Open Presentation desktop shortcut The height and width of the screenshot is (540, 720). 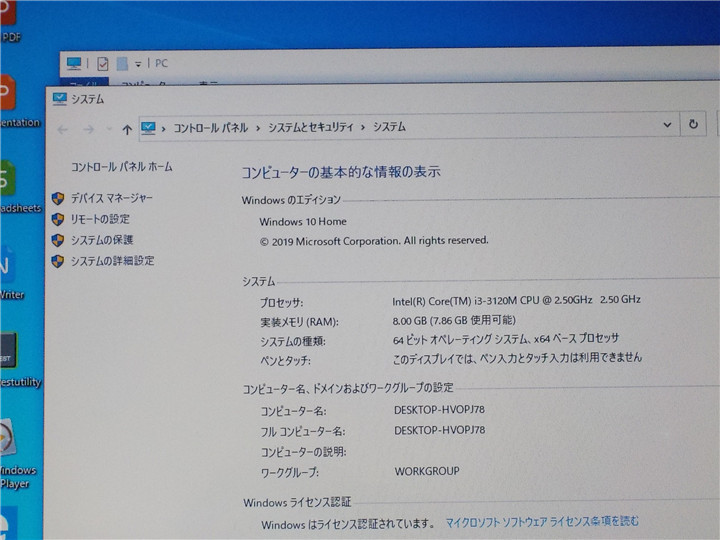[x=18, y=101]
